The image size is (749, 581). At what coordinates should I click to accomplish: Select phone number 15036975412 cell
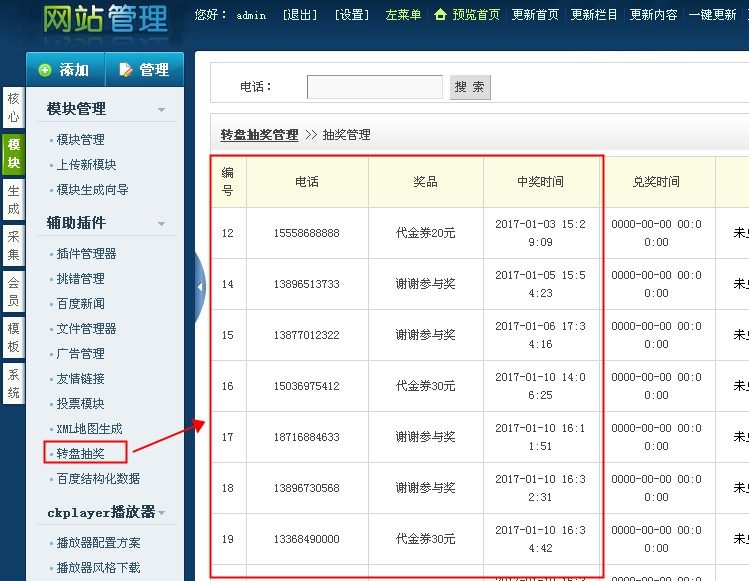click(307, 386)
